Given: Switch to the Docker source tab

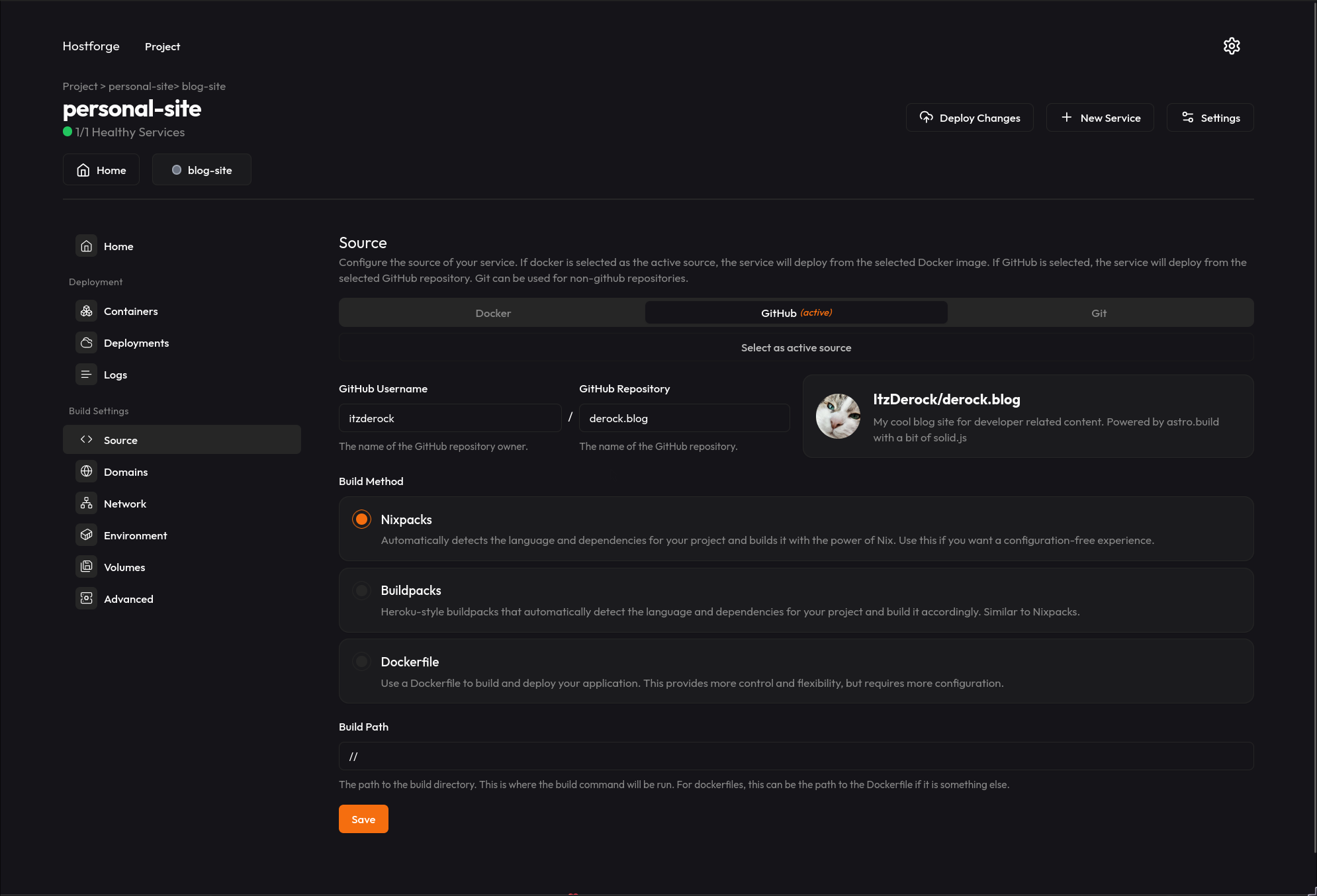Looking at the screenshot, I should coord(493,313).
